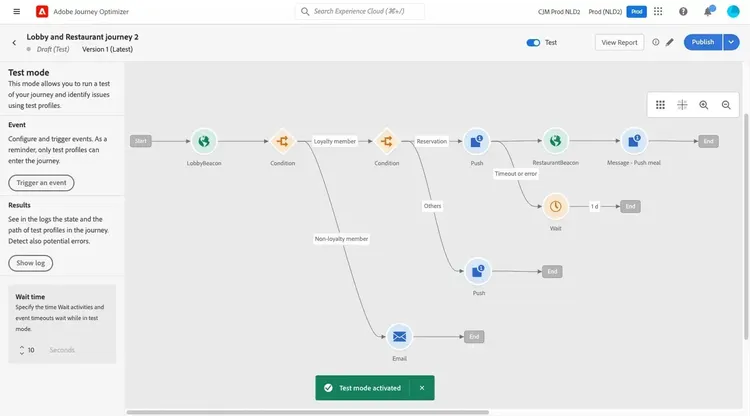Zoom in on the journey canvas

click(704, 105)
